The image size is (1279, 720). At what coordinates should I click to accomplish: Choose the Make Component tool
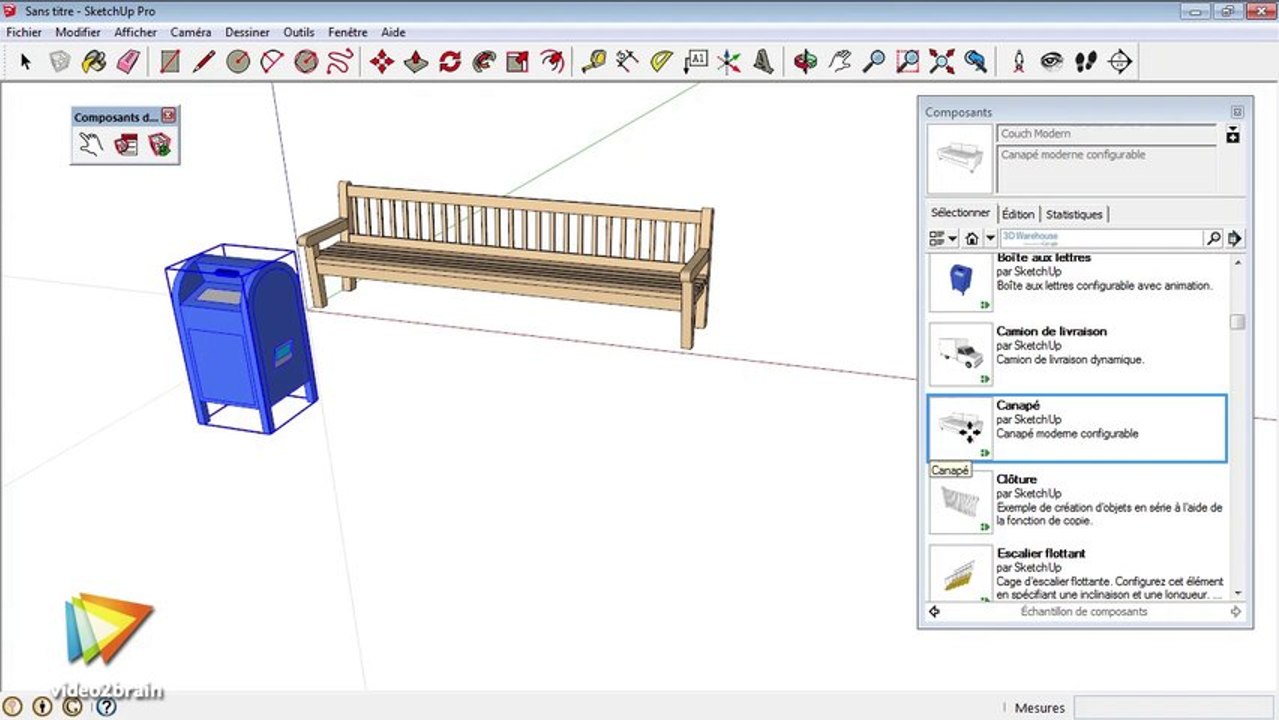click(x=60, y=62)
